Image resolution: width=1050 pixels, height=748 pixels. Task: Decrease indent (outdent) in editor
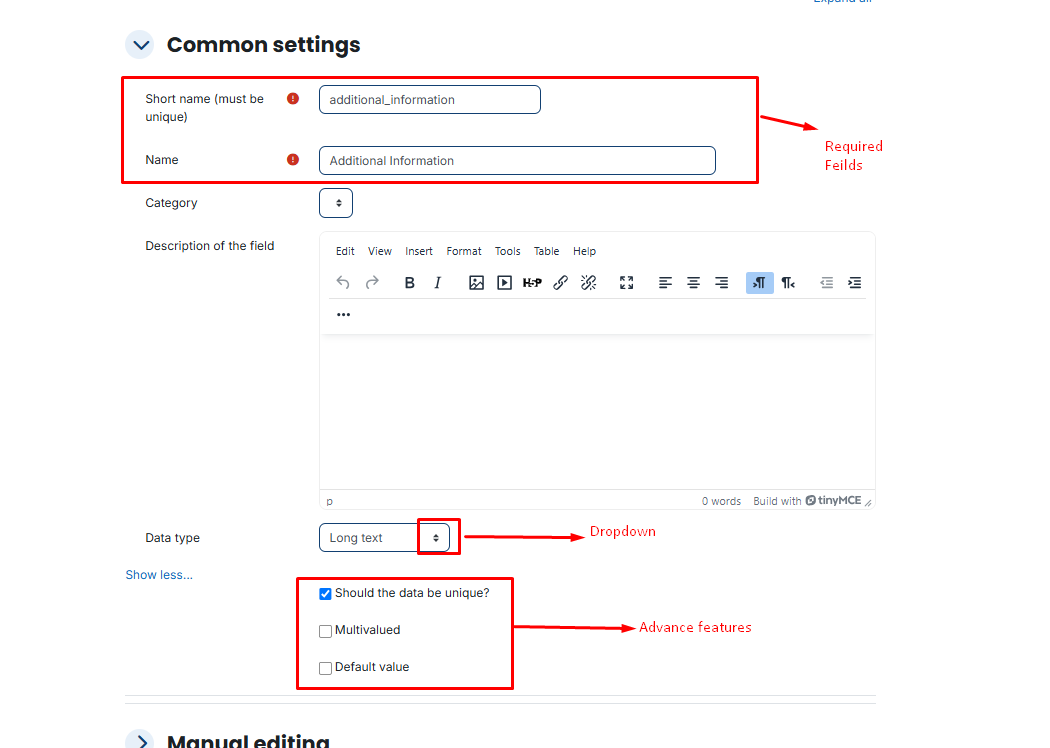click(826, 283)
